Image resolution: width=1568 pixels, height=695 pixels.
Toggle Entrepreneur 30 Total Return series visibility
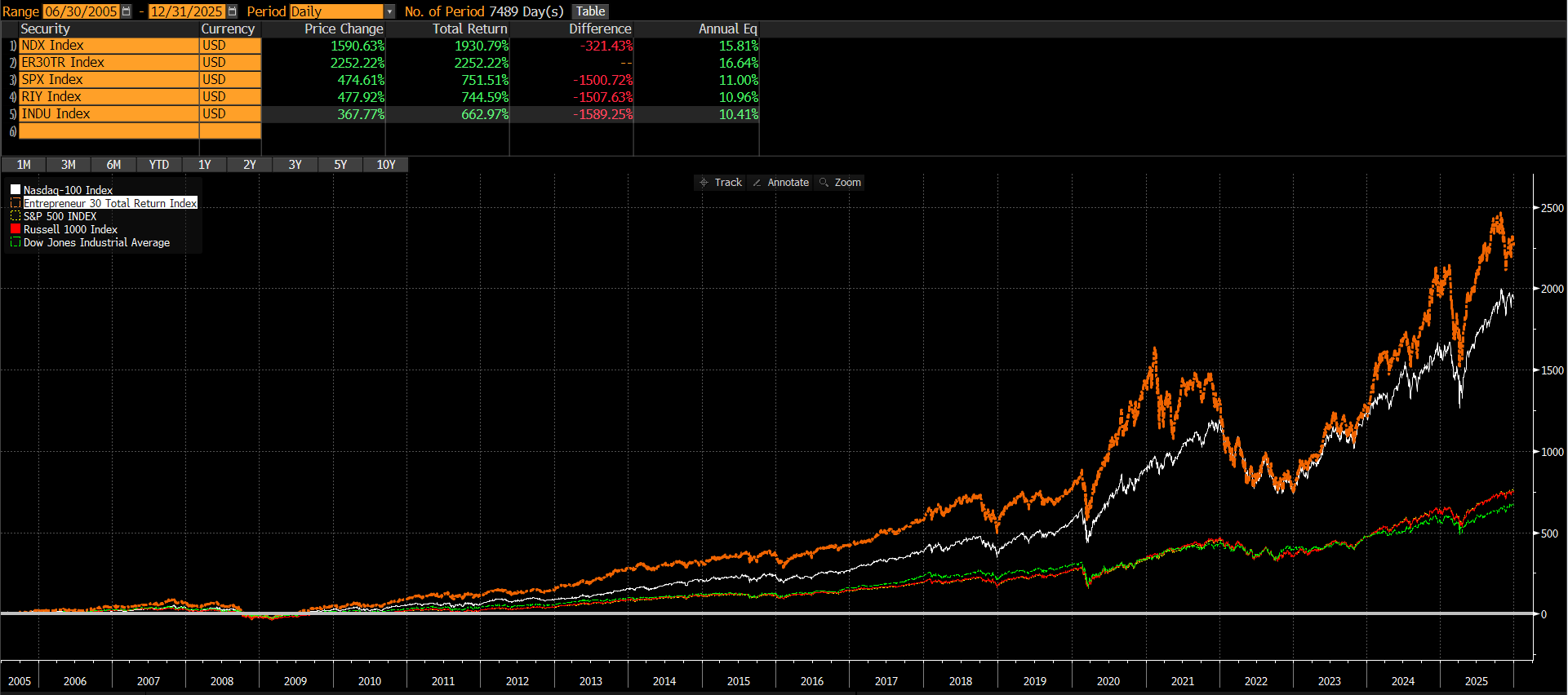[16, 203]
